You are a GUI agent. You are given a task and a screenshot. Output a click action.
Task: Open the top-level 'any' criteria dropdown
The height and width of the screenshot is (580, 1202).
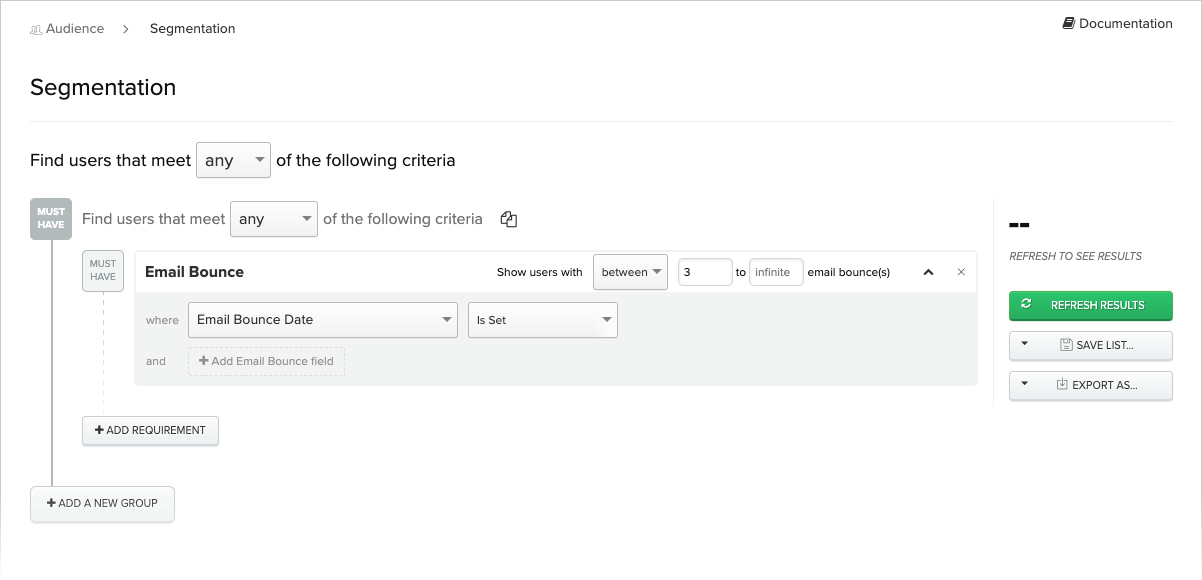click(x=233, y=160)
